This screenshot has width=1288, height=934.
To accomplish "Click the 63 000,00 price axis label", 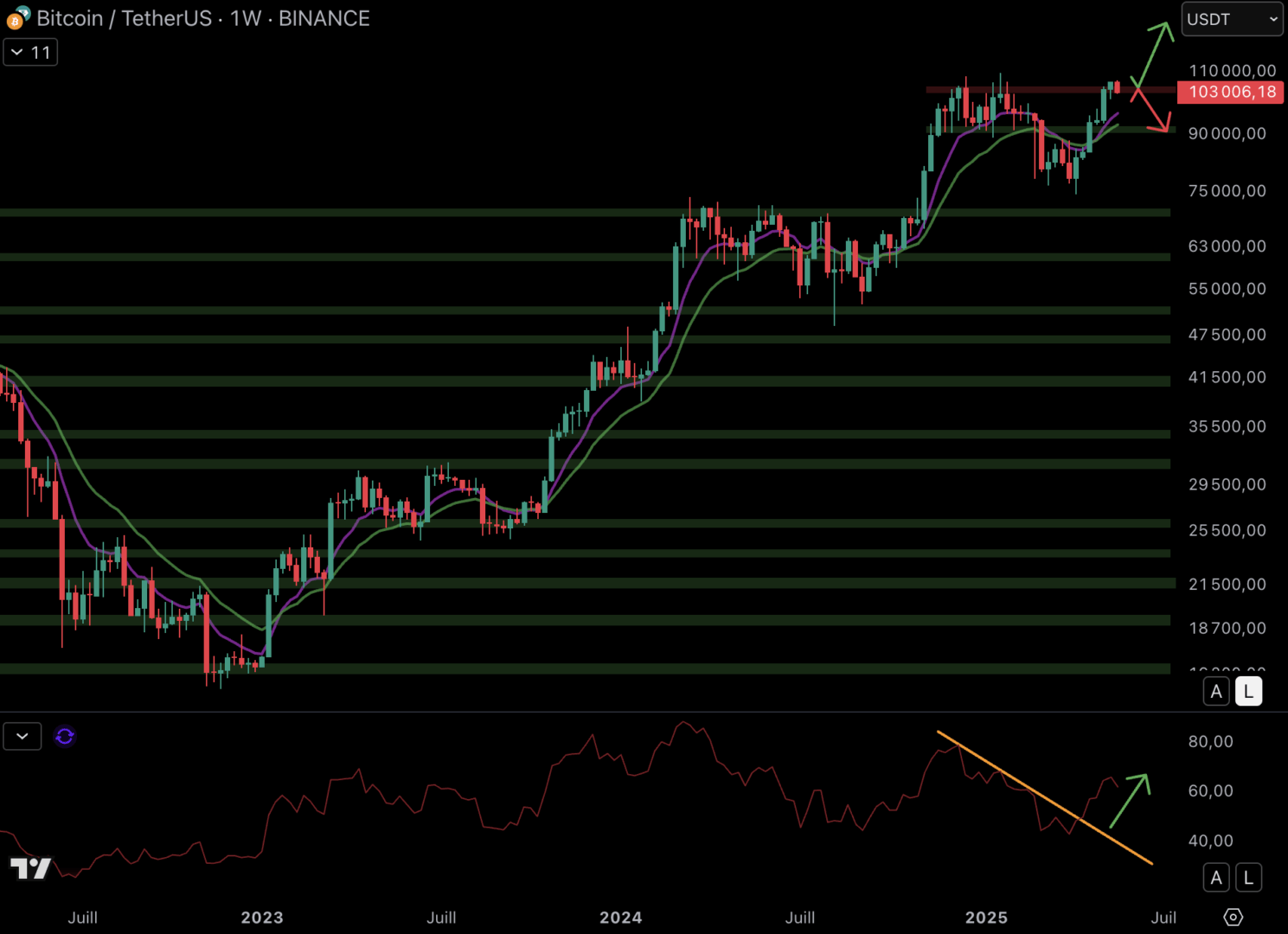I will (x=1227, y=246).
